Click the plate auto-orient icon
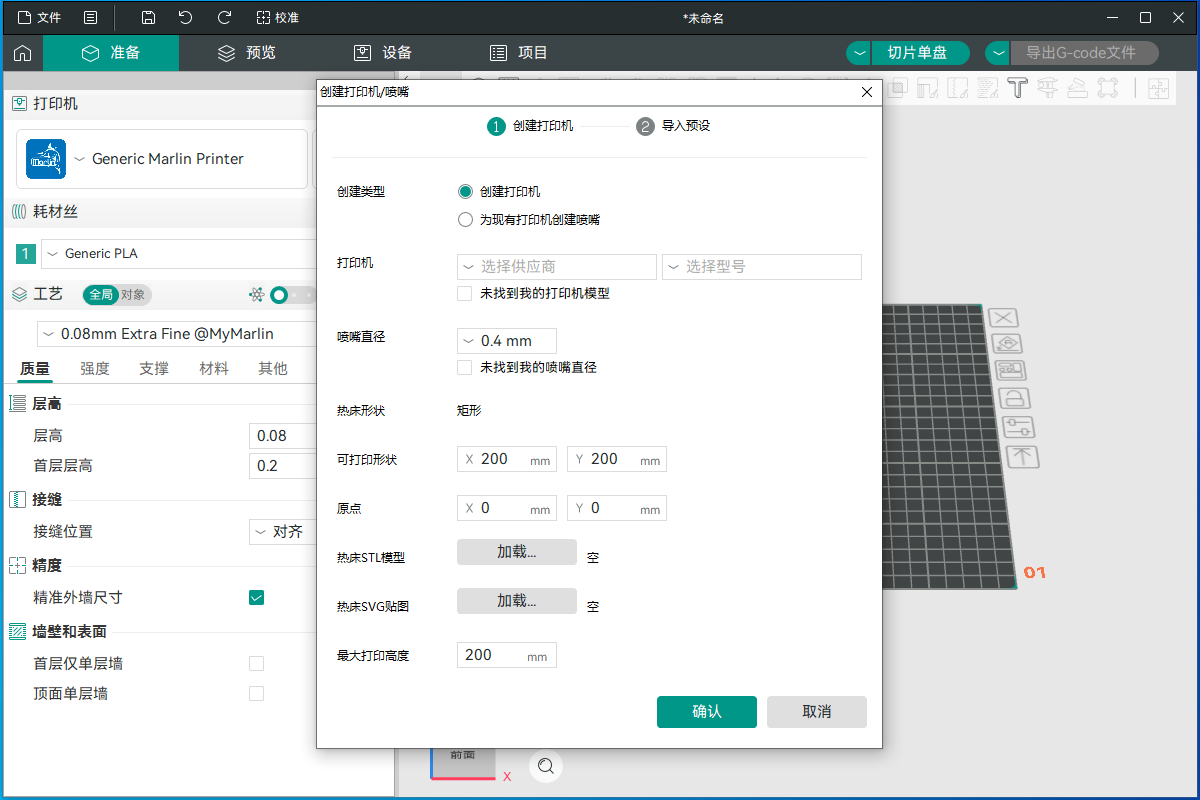This screenshot has width=1200, height=800. pyautogui.click(x=1008, y=345)
